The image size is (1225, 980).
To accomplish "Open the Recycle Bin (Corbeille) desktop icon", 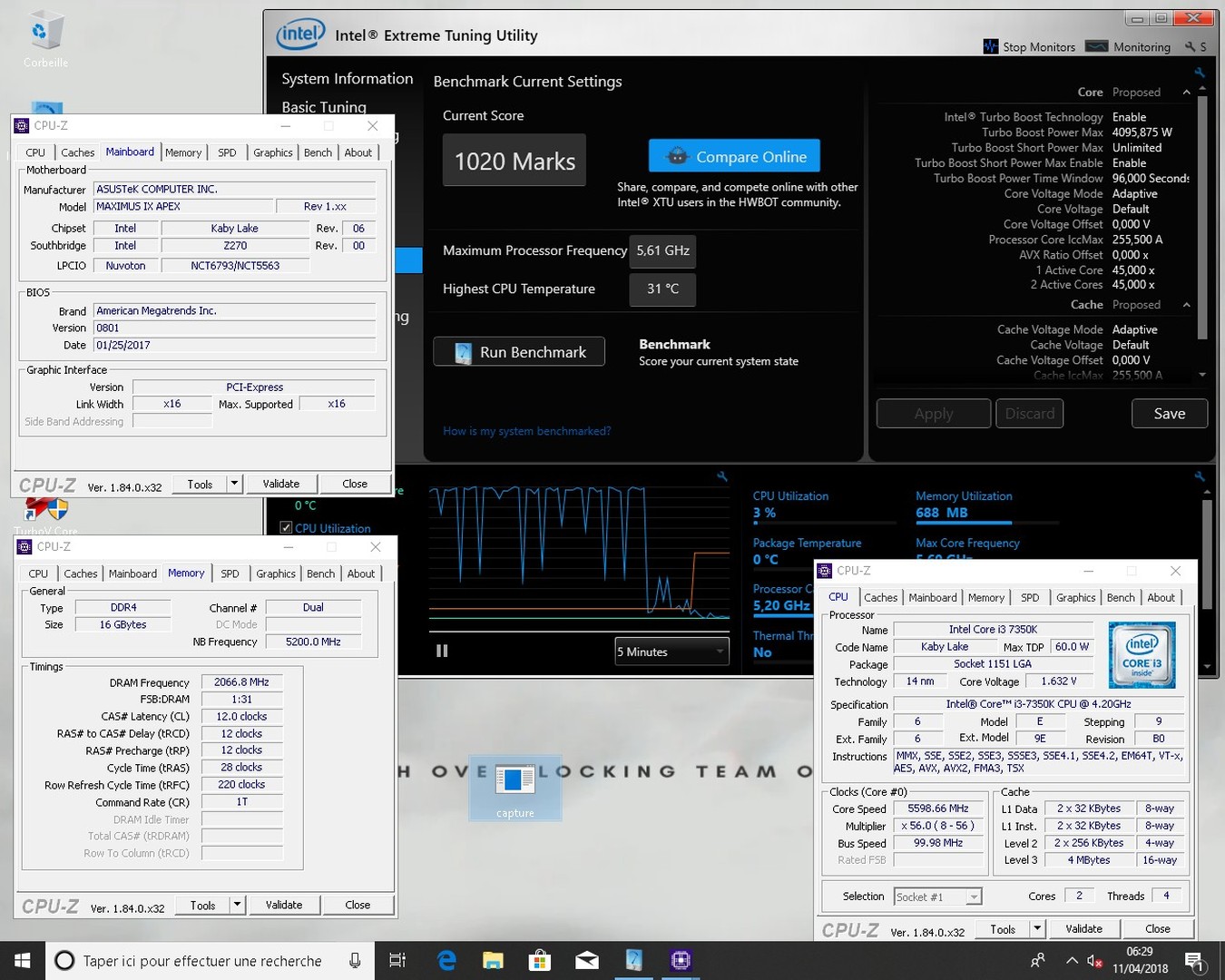I will 45,39.
